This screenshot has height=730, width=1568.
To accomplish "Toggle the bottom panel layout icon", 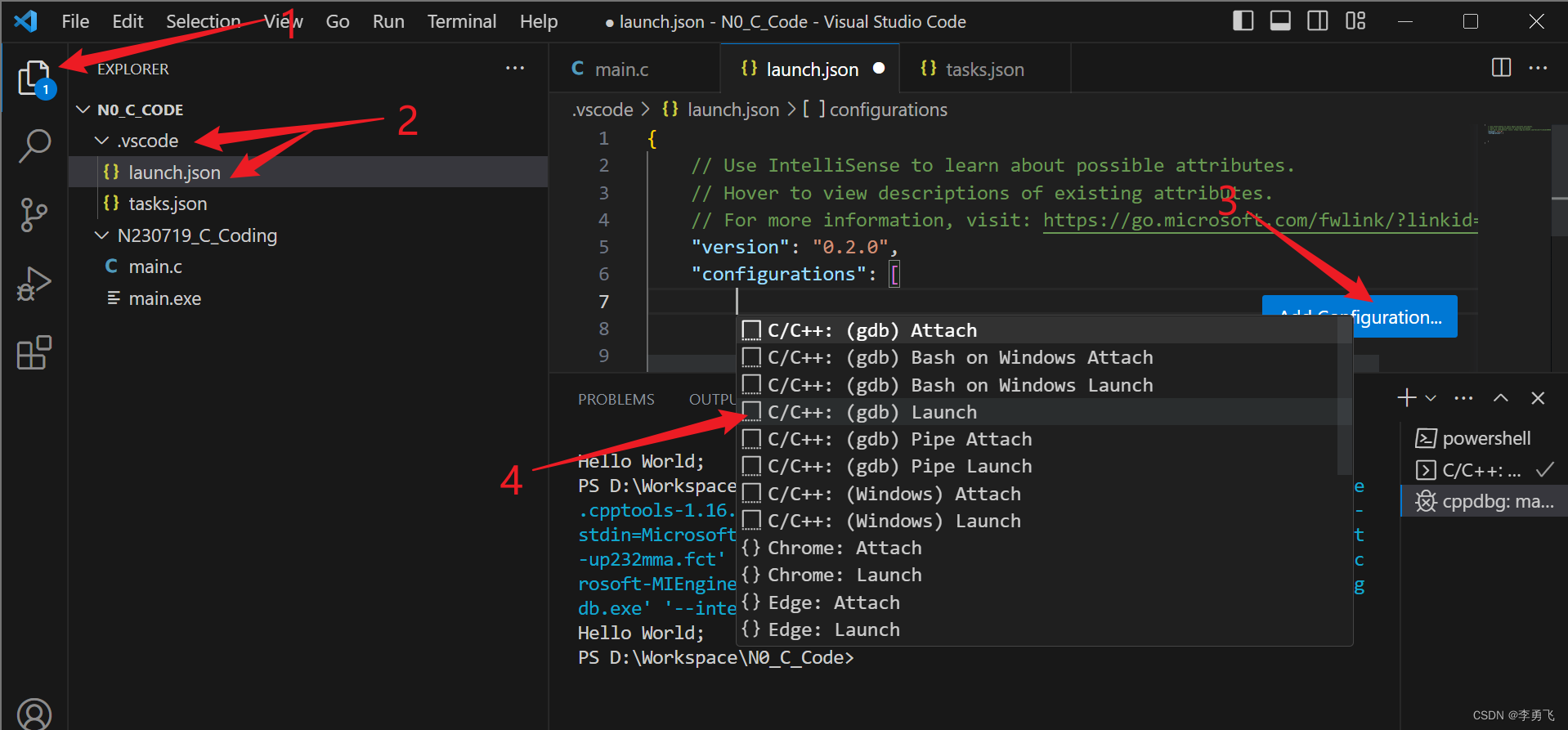I will pyautogui.click(x=1280, y=21).
